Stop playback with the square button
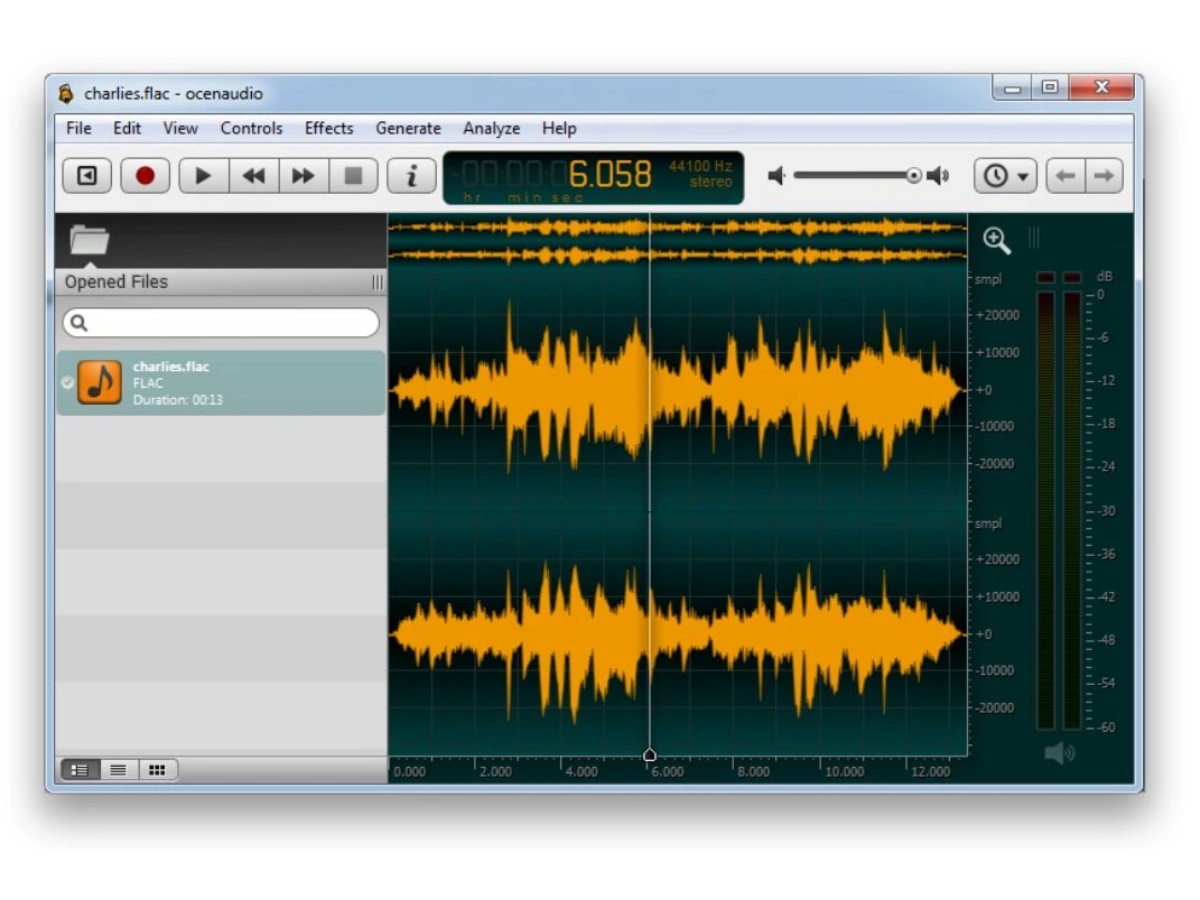This screenshot has height=900, width=1200. pos(353,176)
